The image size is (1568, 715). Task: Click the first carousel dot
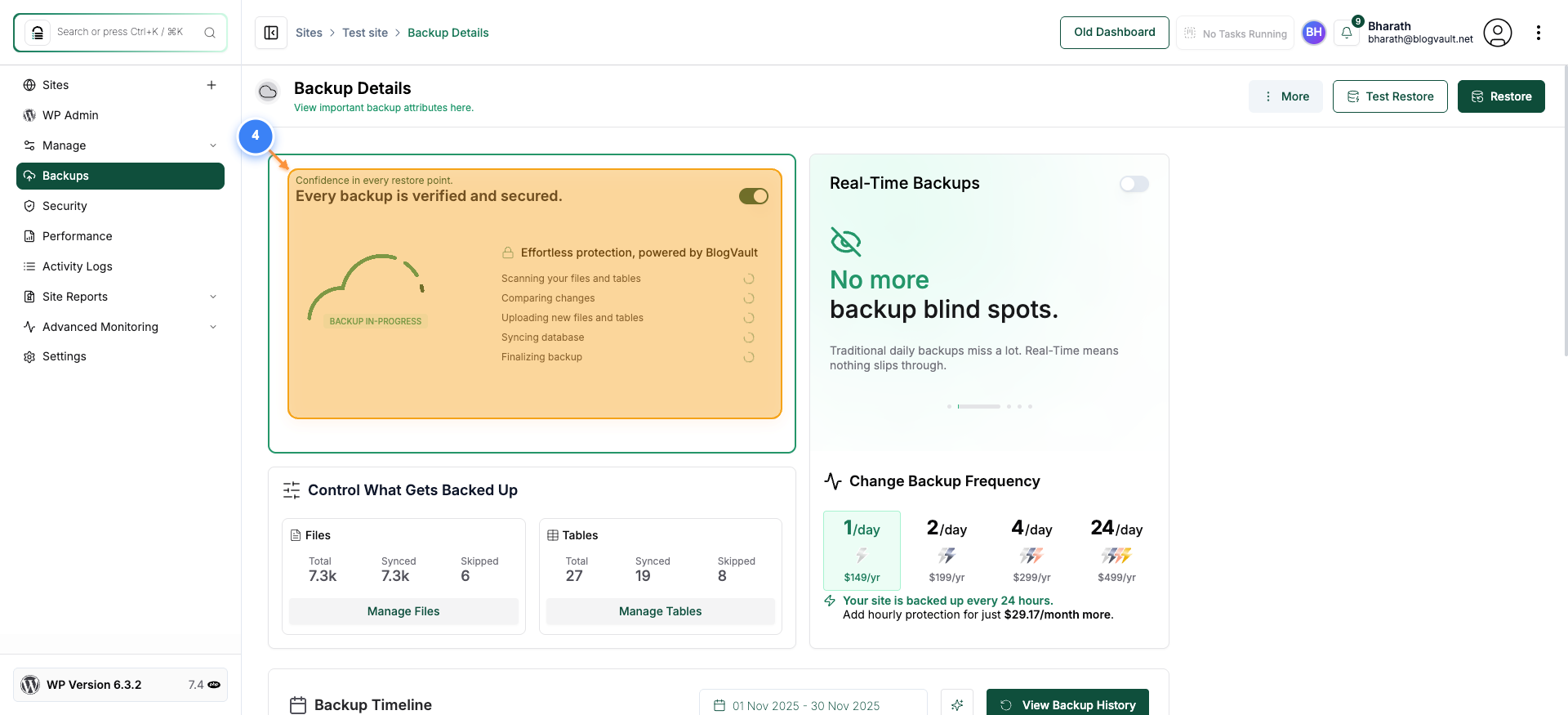click(949, 406)
